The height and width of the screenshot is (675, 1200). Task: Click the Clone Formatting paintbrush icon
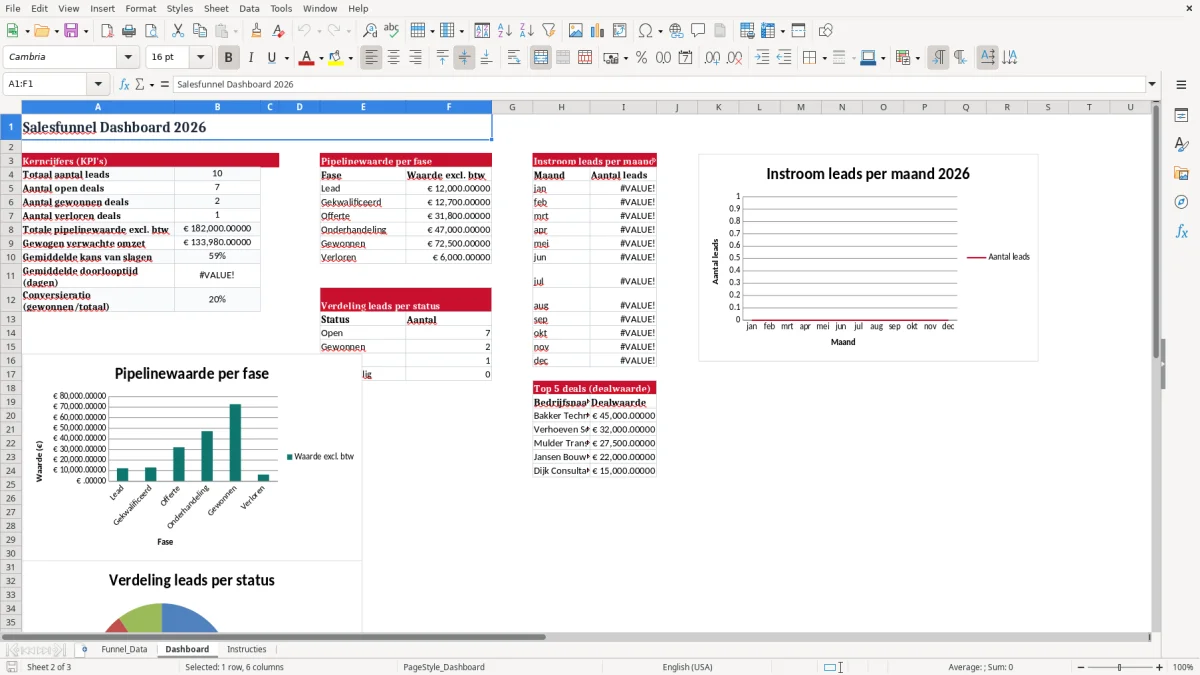click(x=256, y=31)
